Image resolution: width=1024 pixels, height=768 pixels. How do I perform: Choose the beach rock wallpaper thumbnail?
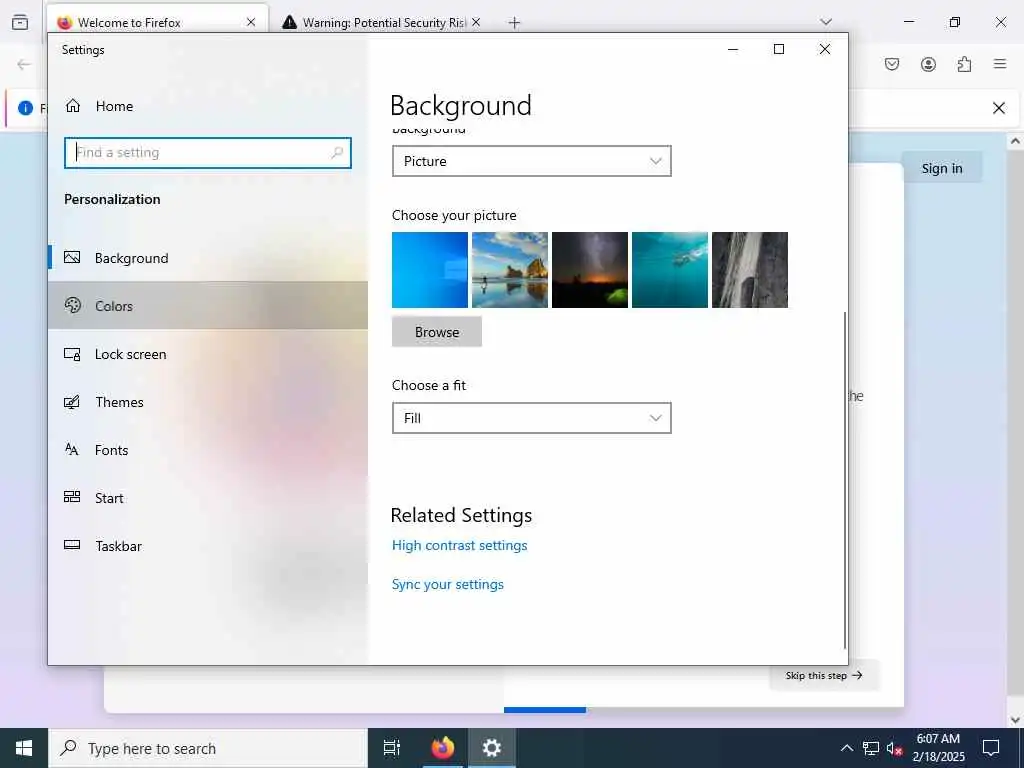coord(510,270)
